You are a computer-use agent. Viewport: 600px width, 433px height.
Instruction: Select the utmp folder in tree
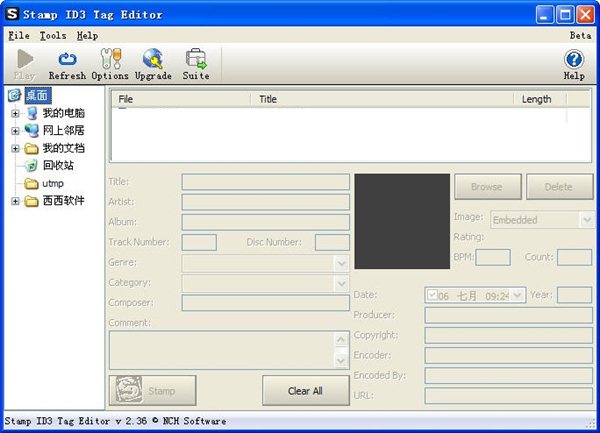coord(52,183)
